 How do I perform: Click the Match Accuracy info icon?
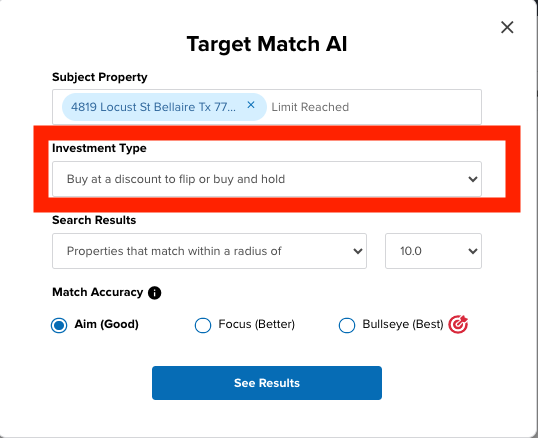pos(154,293)
